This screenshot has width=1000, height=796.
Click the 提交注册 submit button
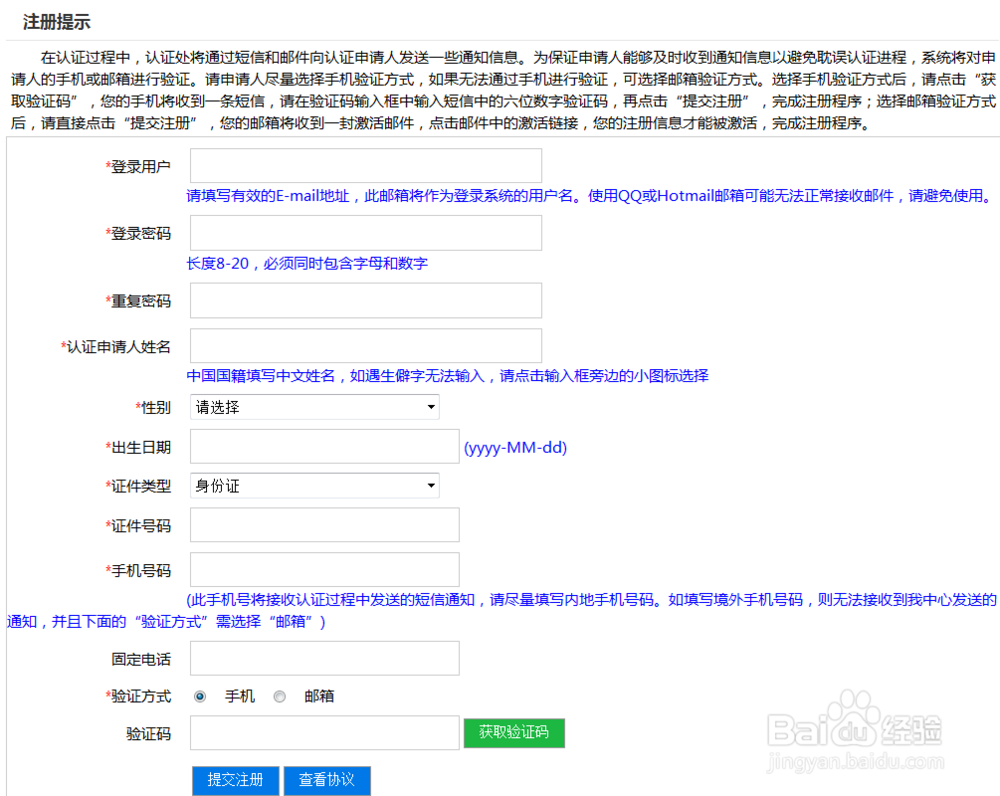tap(235, 781)
